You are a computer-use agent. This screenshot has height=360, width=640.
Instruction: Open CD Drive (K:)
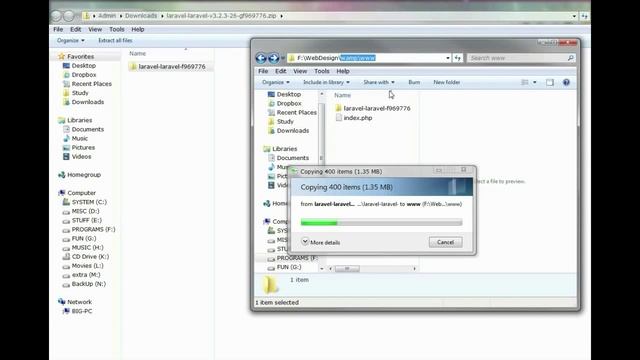[85, 257]
